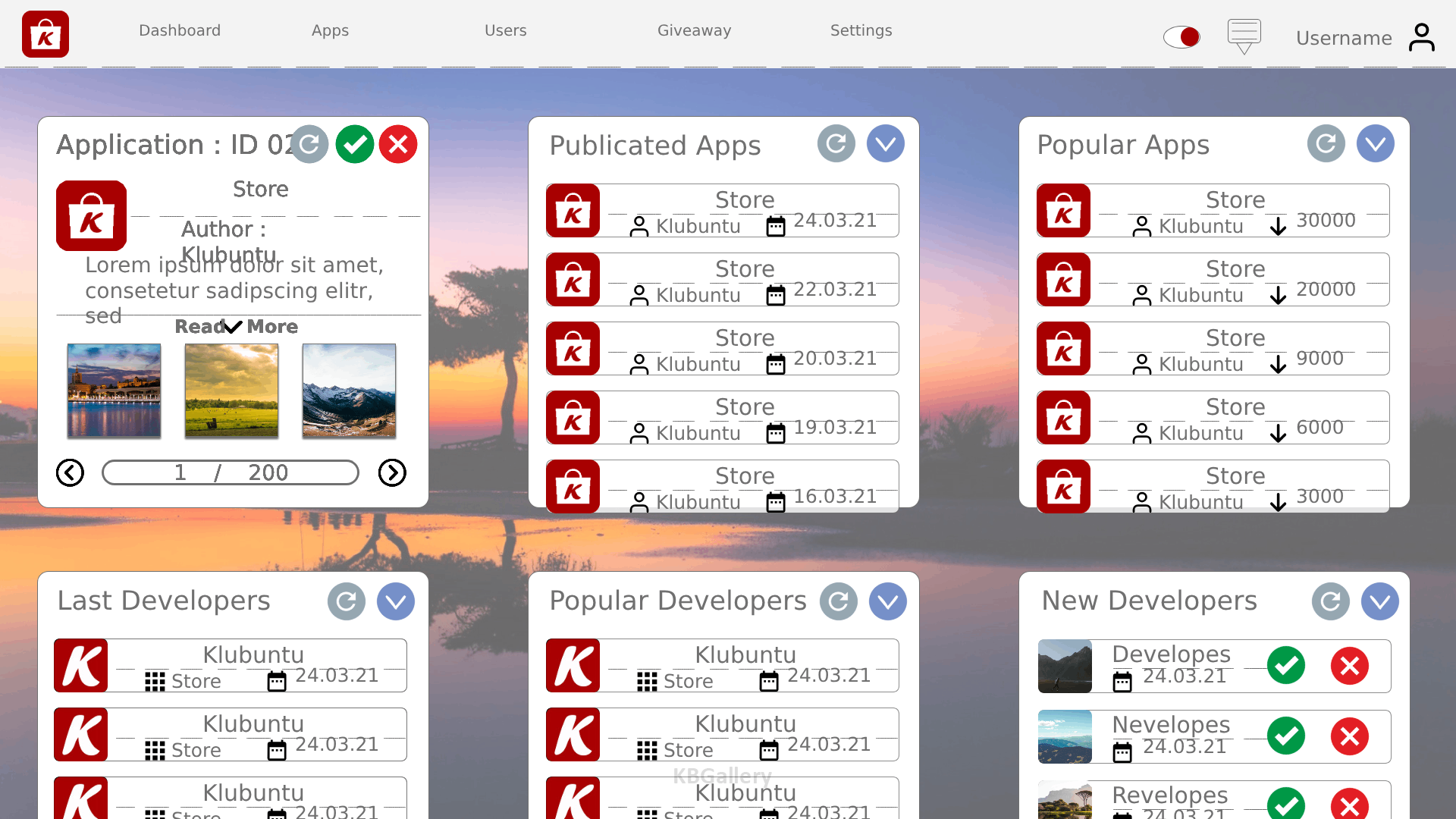Approve the Developes developer
The width and height of the screenshot is (1456, 819).
click(1286, 666)
